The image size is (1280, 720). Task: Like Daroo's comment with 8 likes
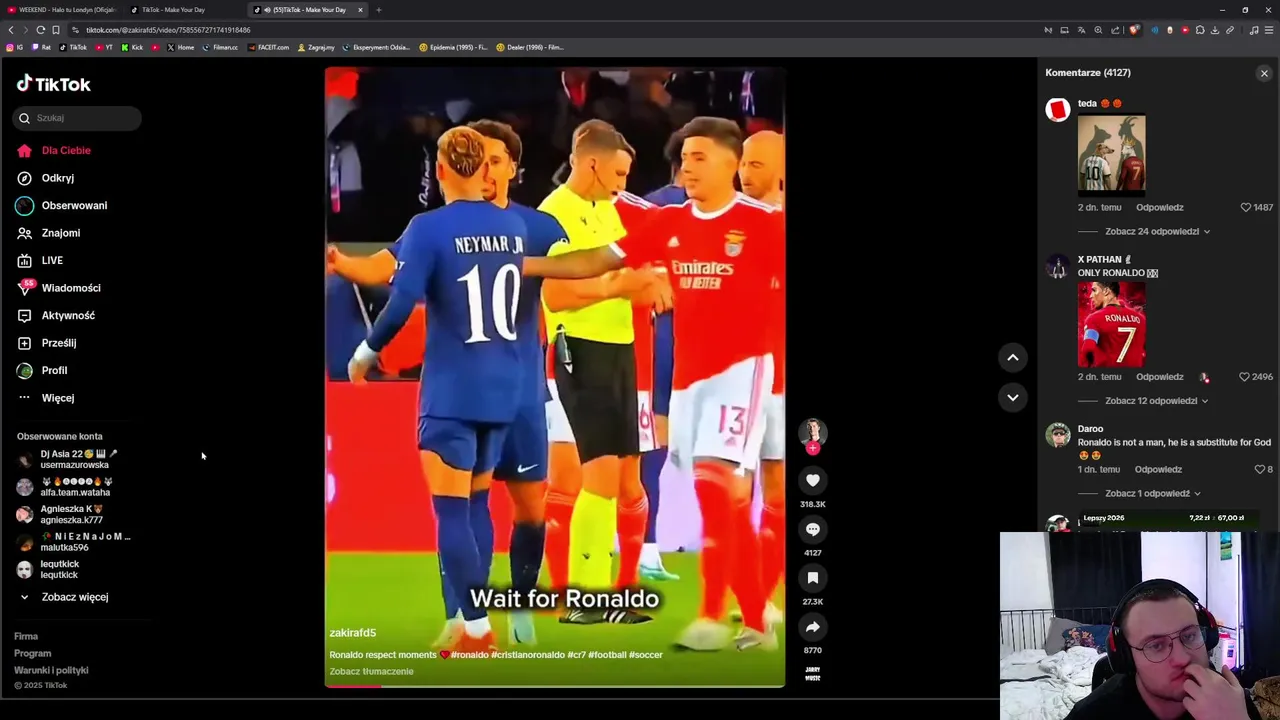(x=1259, y=469)
